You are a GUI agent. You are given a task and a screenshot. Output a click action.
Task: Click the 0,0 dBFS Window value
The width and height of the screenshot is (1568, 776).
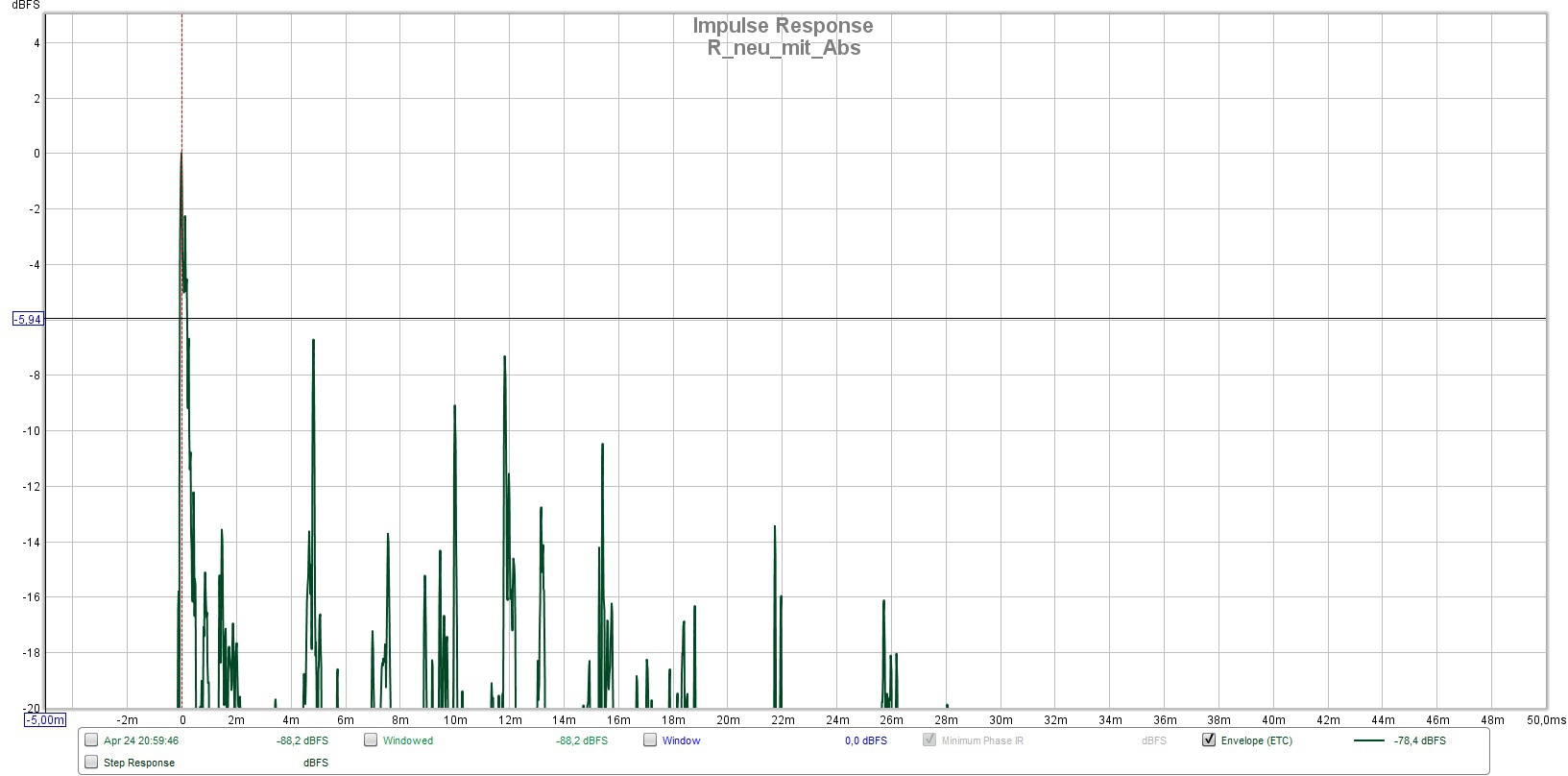(x=865, y=740)
